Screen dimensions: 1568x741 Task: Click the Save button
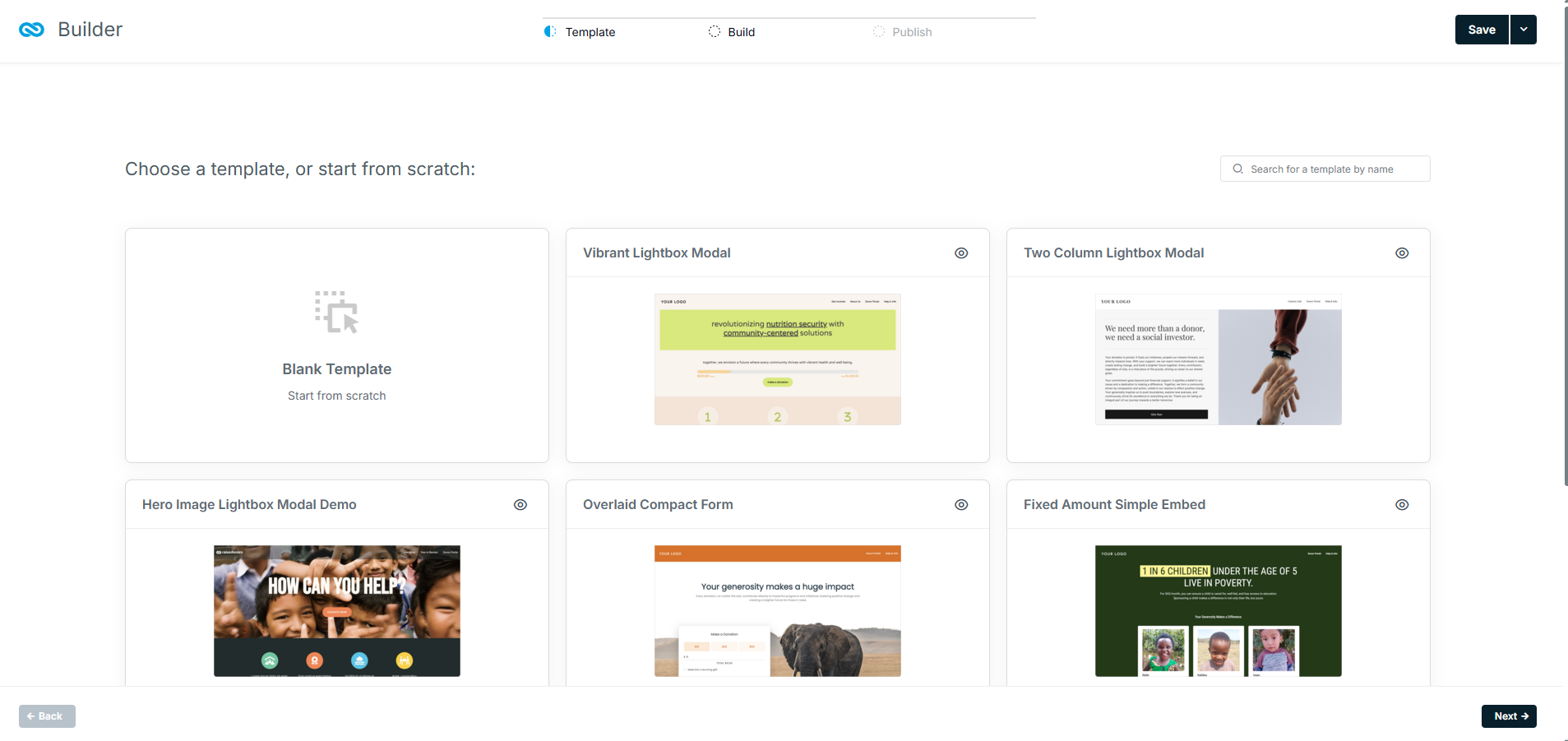[1482, 30]
